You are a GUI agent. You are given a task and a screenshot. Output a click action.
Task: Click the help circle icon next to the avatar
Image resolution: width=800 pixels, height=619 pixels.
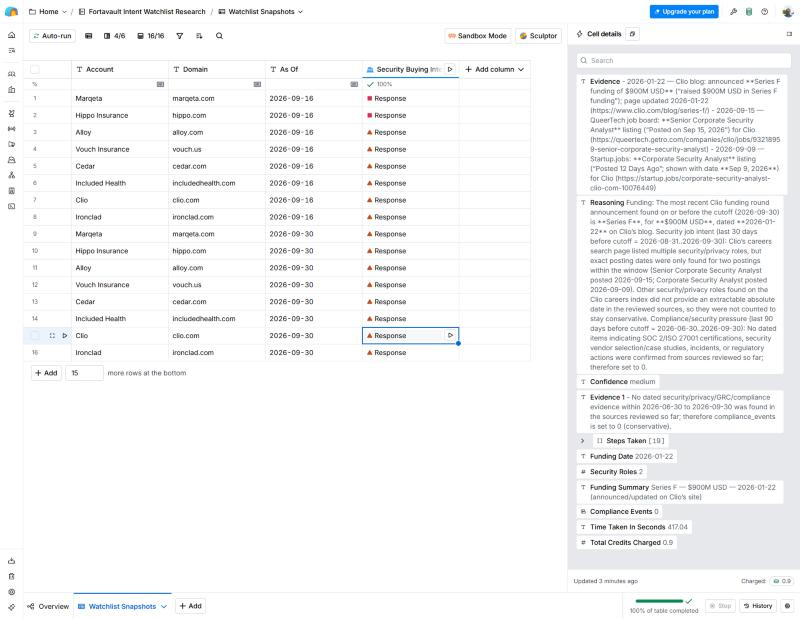click(x=764, y=12)
